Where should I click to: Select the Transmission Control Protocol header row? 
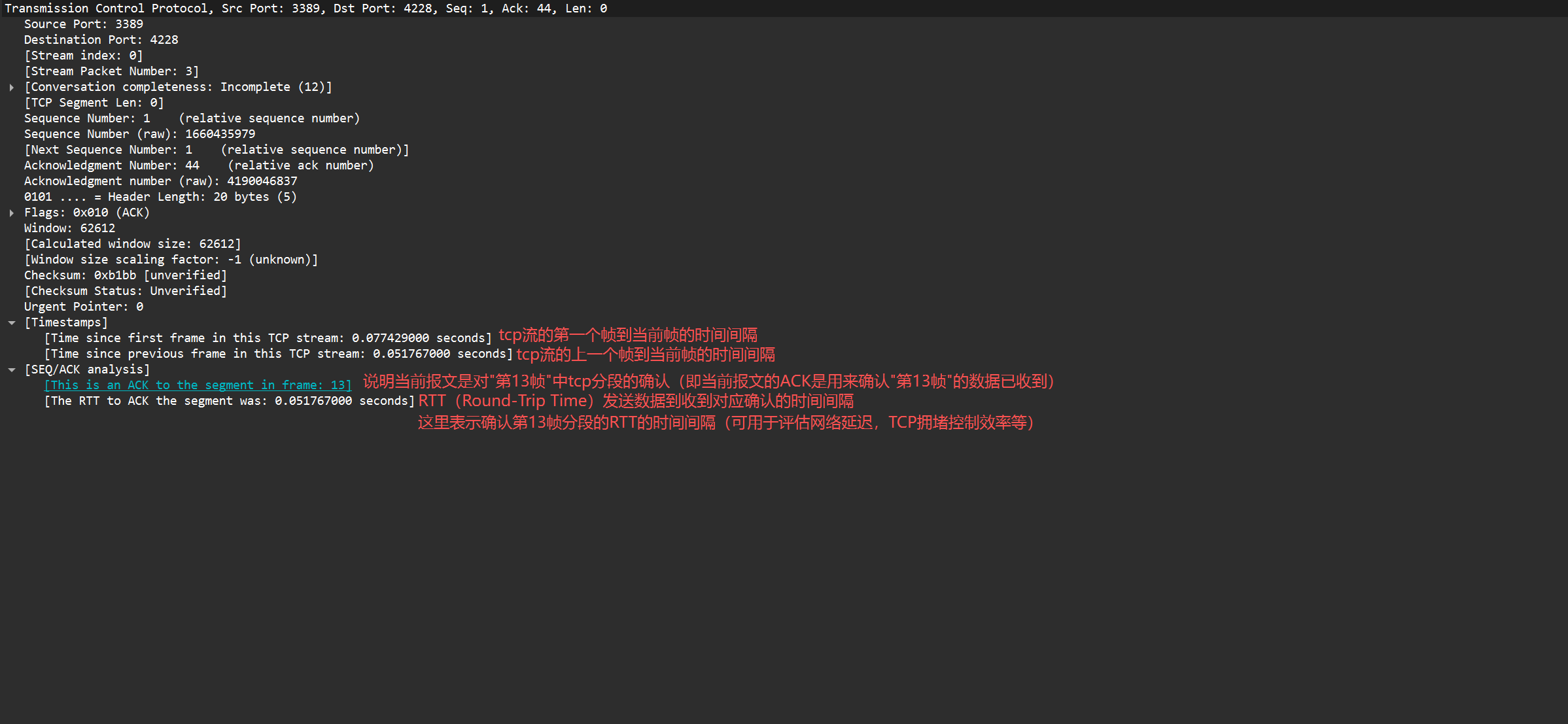(x=305, y=9)
